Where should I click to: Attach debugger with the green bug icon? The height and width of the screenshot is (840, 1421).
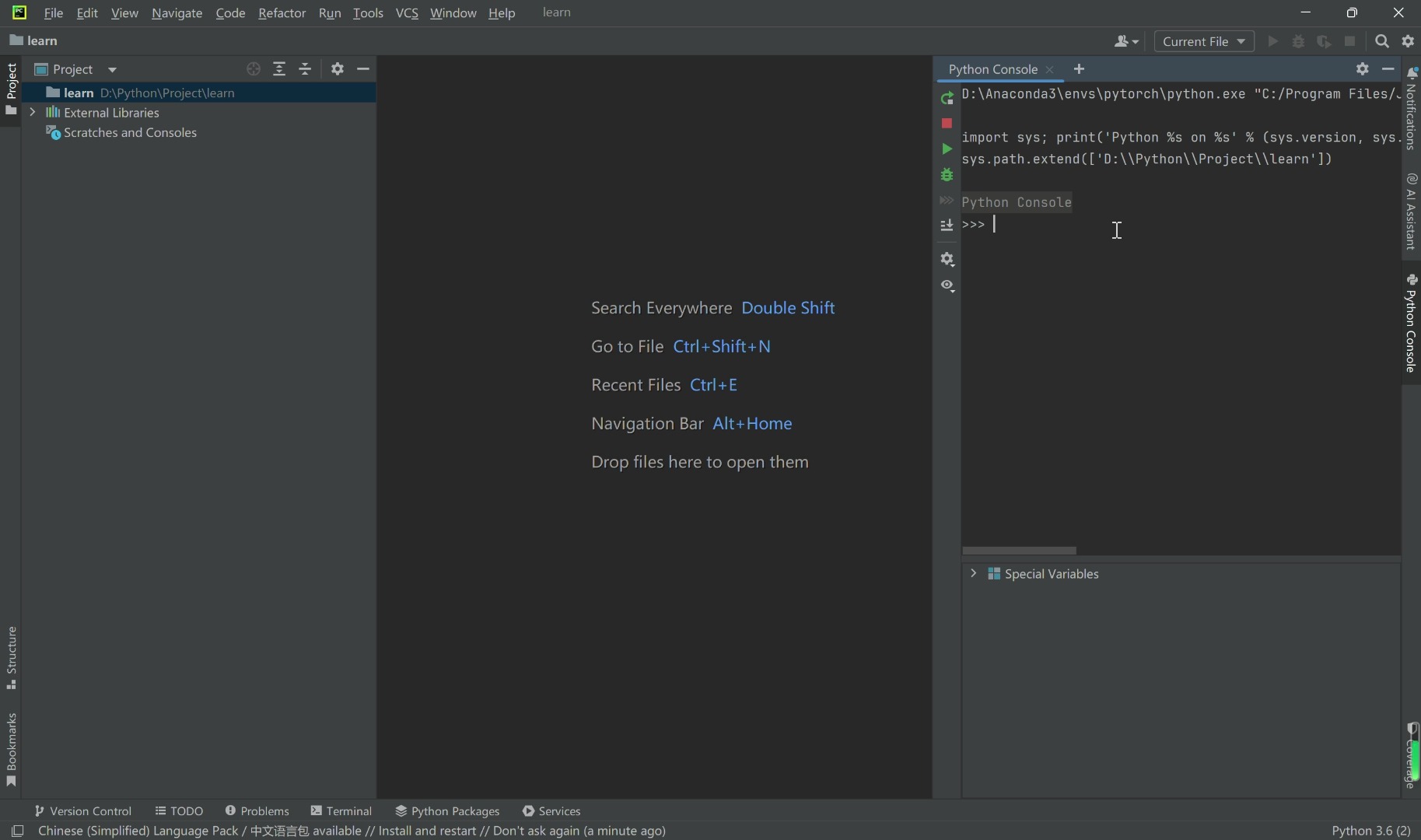coord(947,175)
